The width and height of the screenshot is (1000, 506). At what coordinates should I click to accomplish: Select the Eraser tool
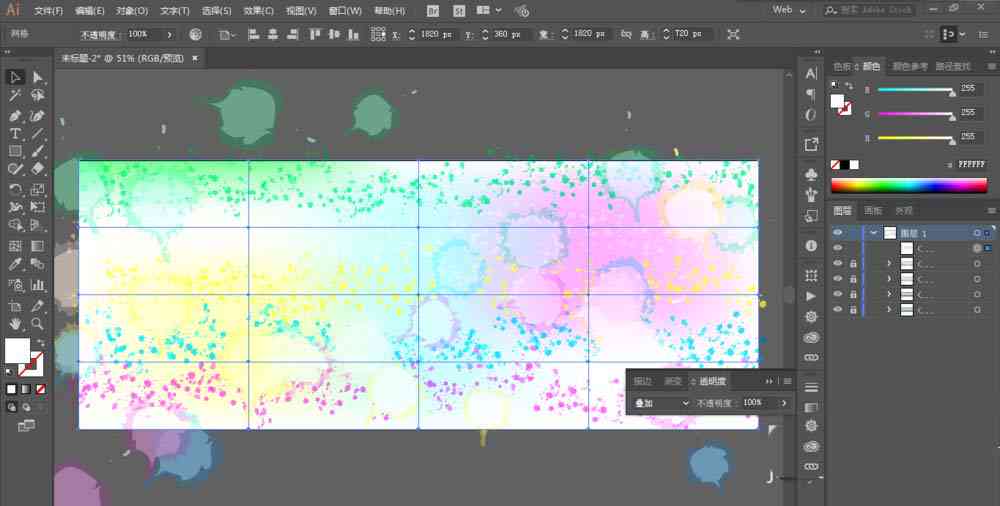[x=38, y=169]
